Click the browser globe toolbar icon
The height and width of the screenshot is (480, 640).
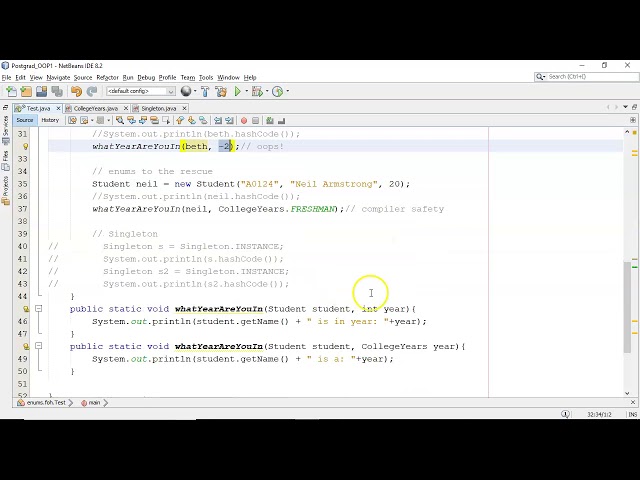[186, 91]
